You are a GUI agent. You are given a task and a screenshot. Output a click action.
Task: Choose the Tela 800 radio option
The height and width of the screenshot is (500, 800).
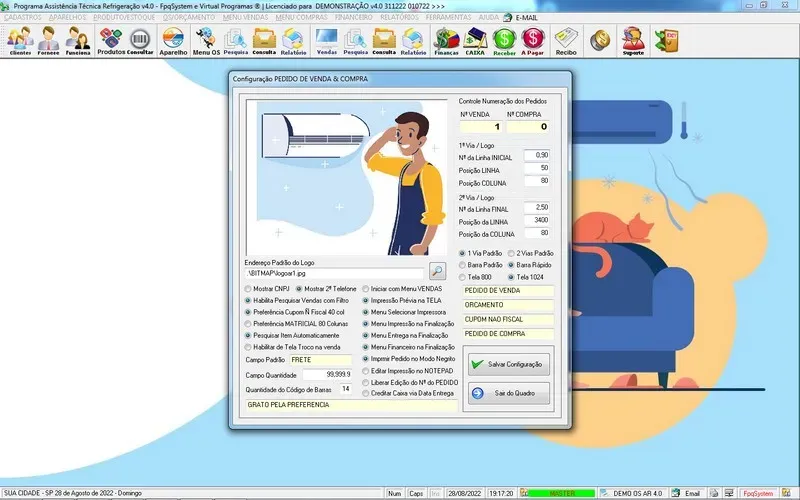tap(462, 276)
